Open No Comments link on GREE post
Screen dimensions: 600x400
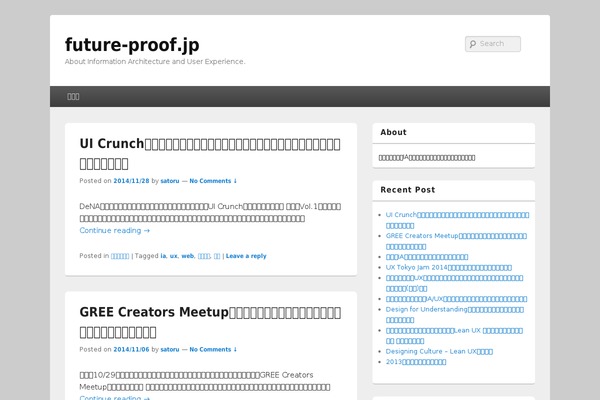pos(213,349)
